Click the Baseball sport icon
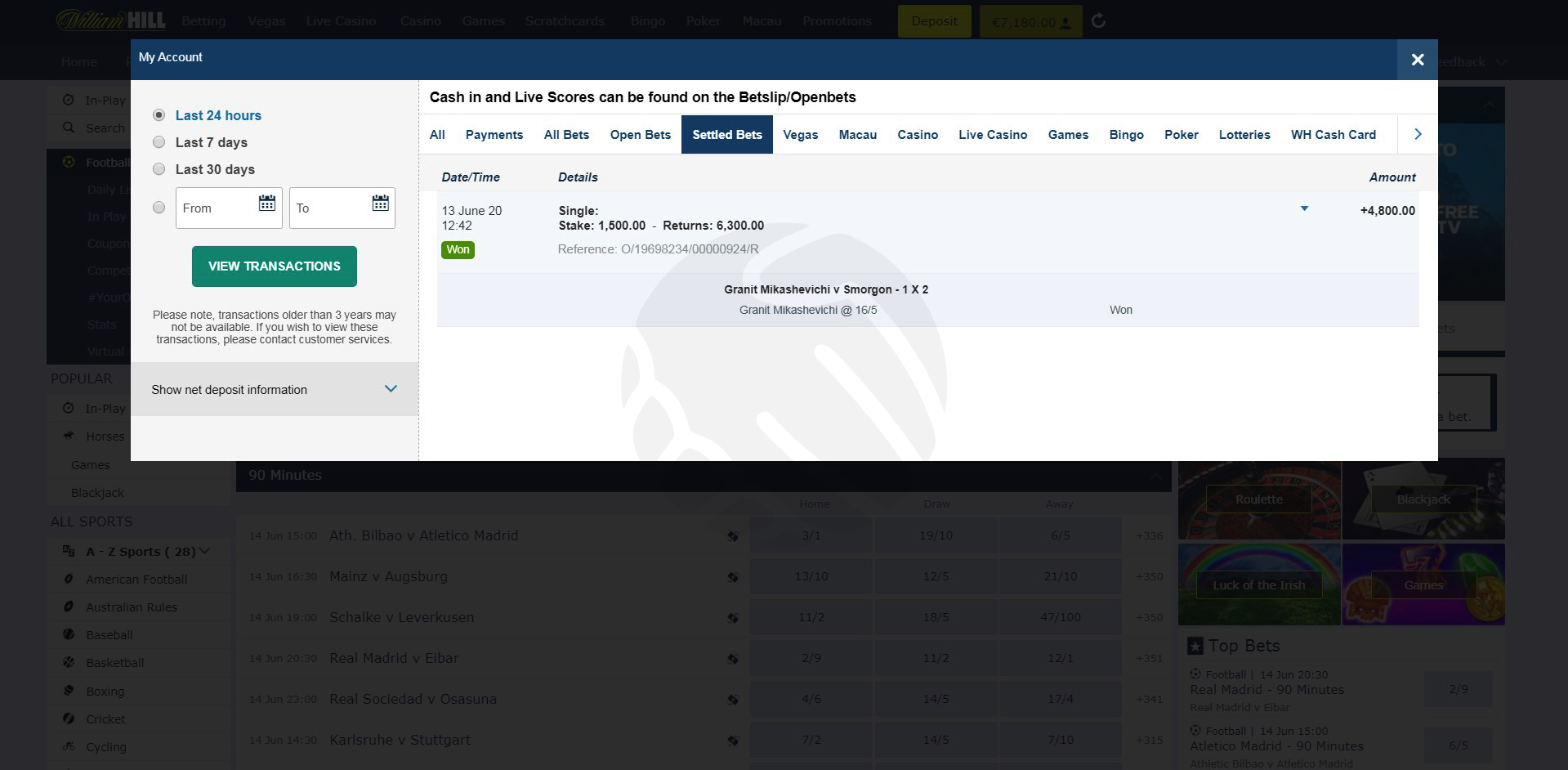The image size is (1568, 770). point(69,634)
